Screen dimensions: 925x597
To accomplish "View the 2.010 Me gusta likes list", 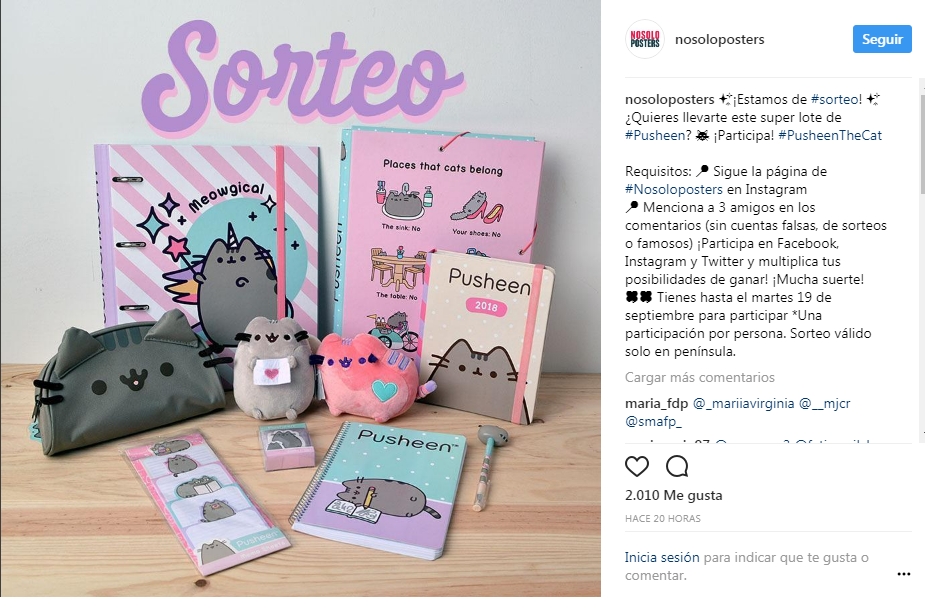I will point(673,495).
